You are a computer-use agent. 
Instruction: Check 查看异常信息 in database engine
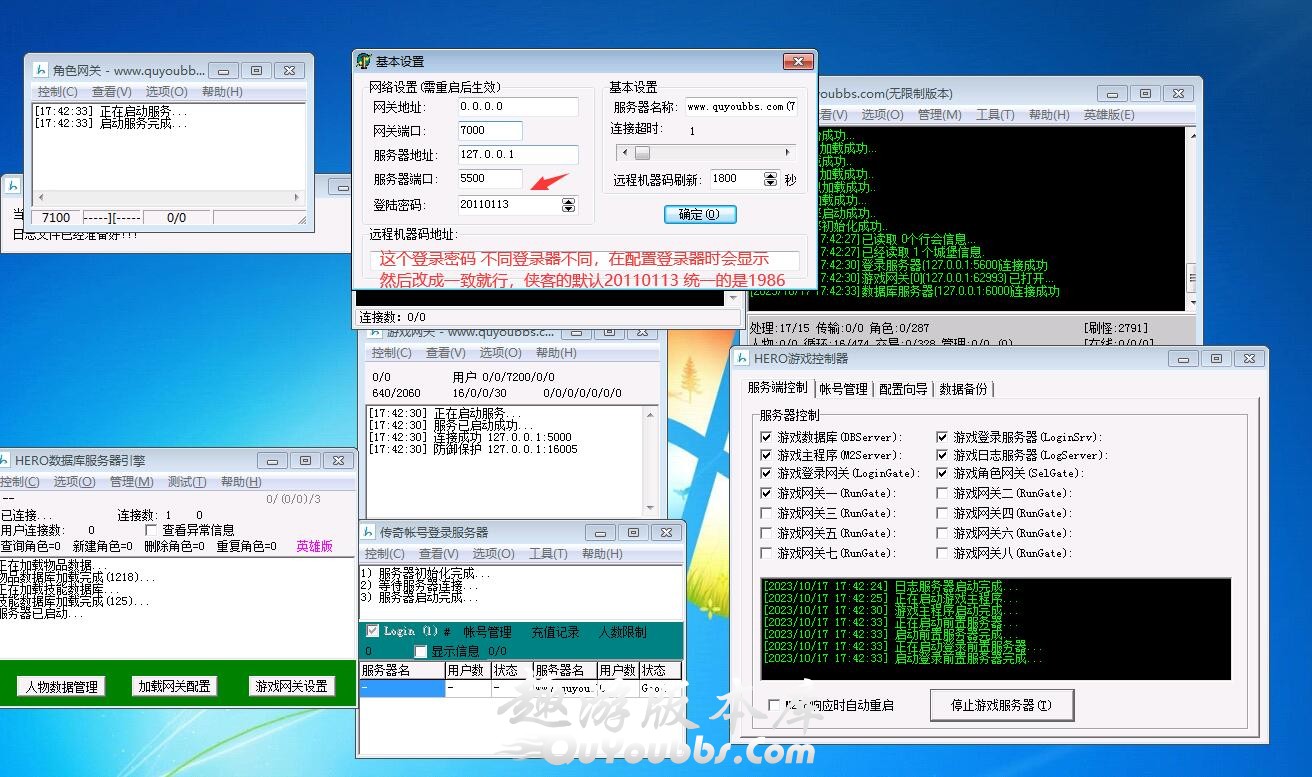pos(151,530)
